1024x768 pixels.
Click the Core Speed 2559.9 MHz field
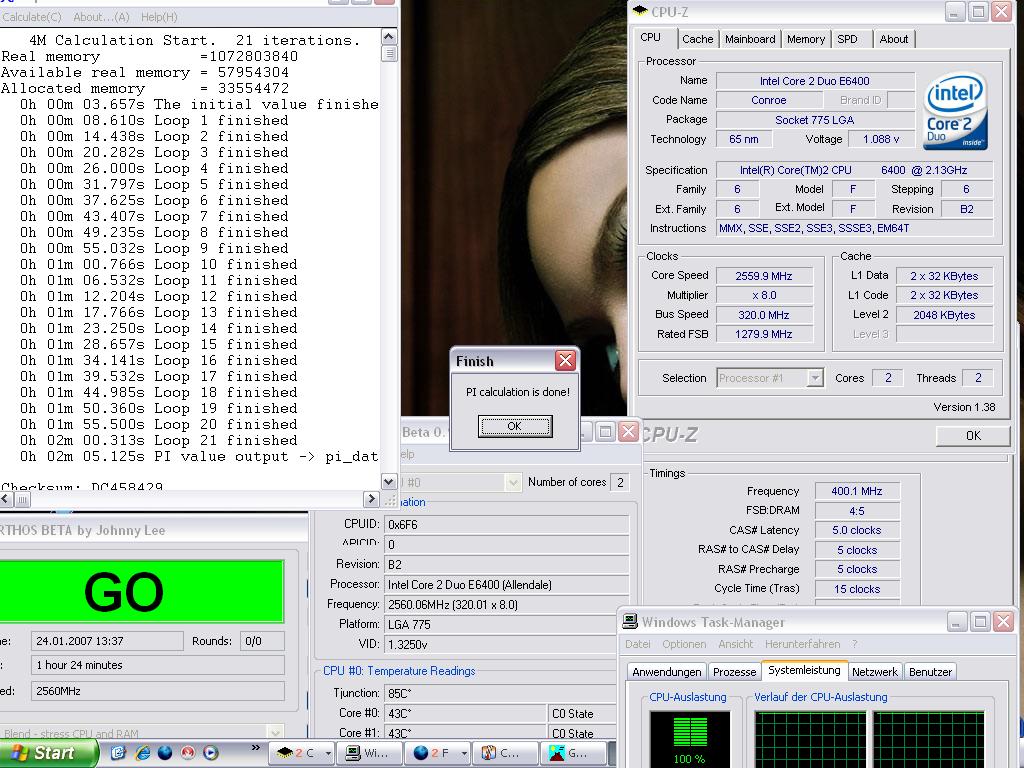[x=764, y=276]
